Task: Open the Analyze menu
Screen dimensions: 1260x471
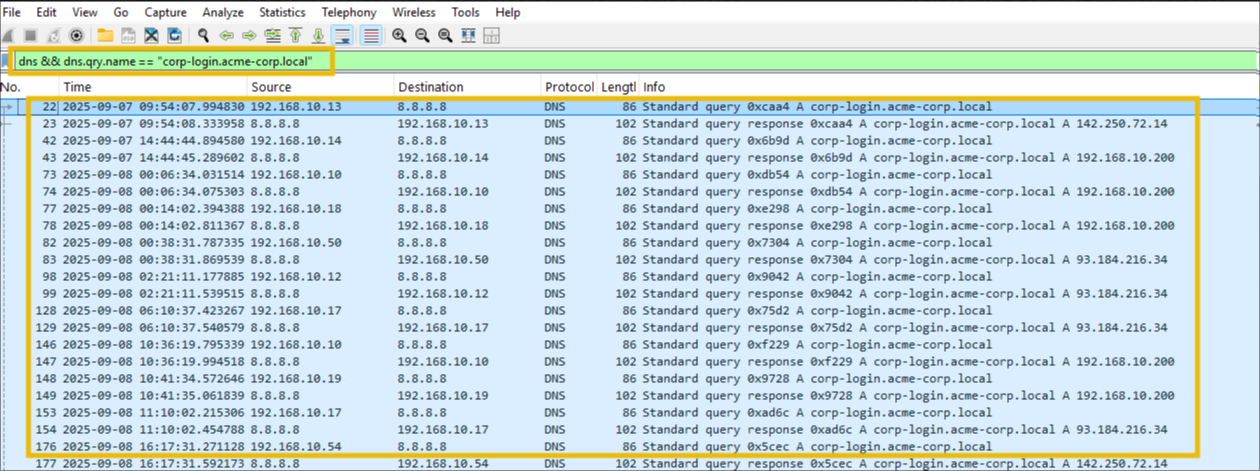Action: [x=223, y=12]
